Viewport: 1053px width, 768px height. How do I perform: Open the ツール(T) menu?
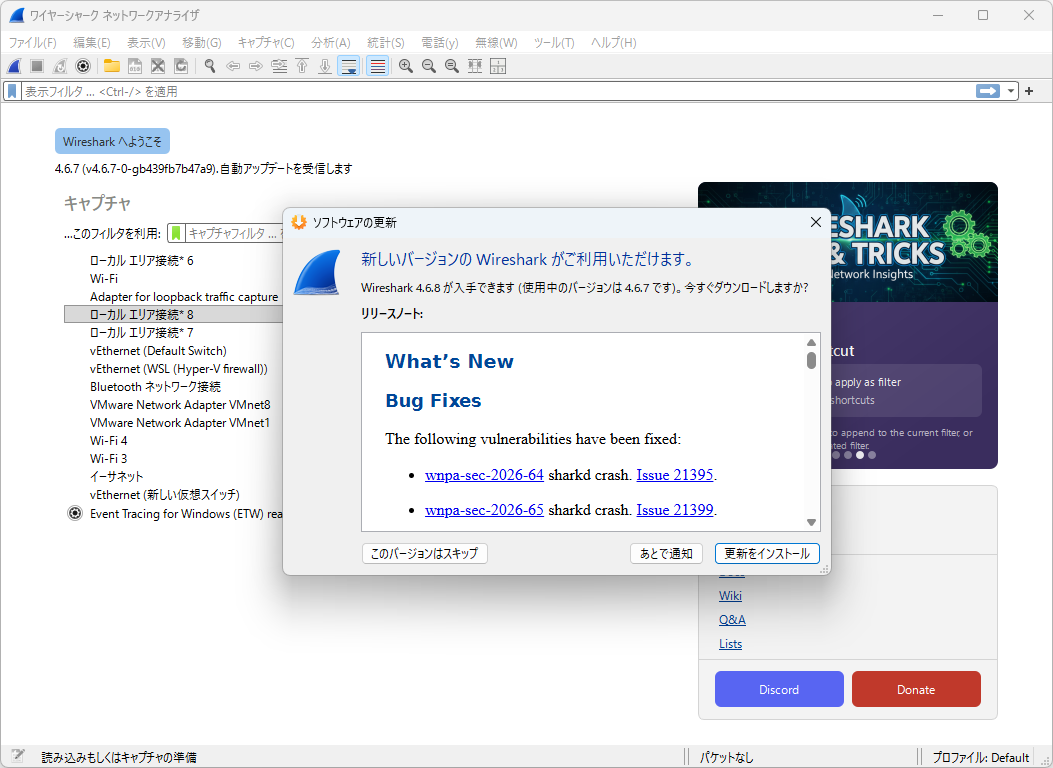553,42
